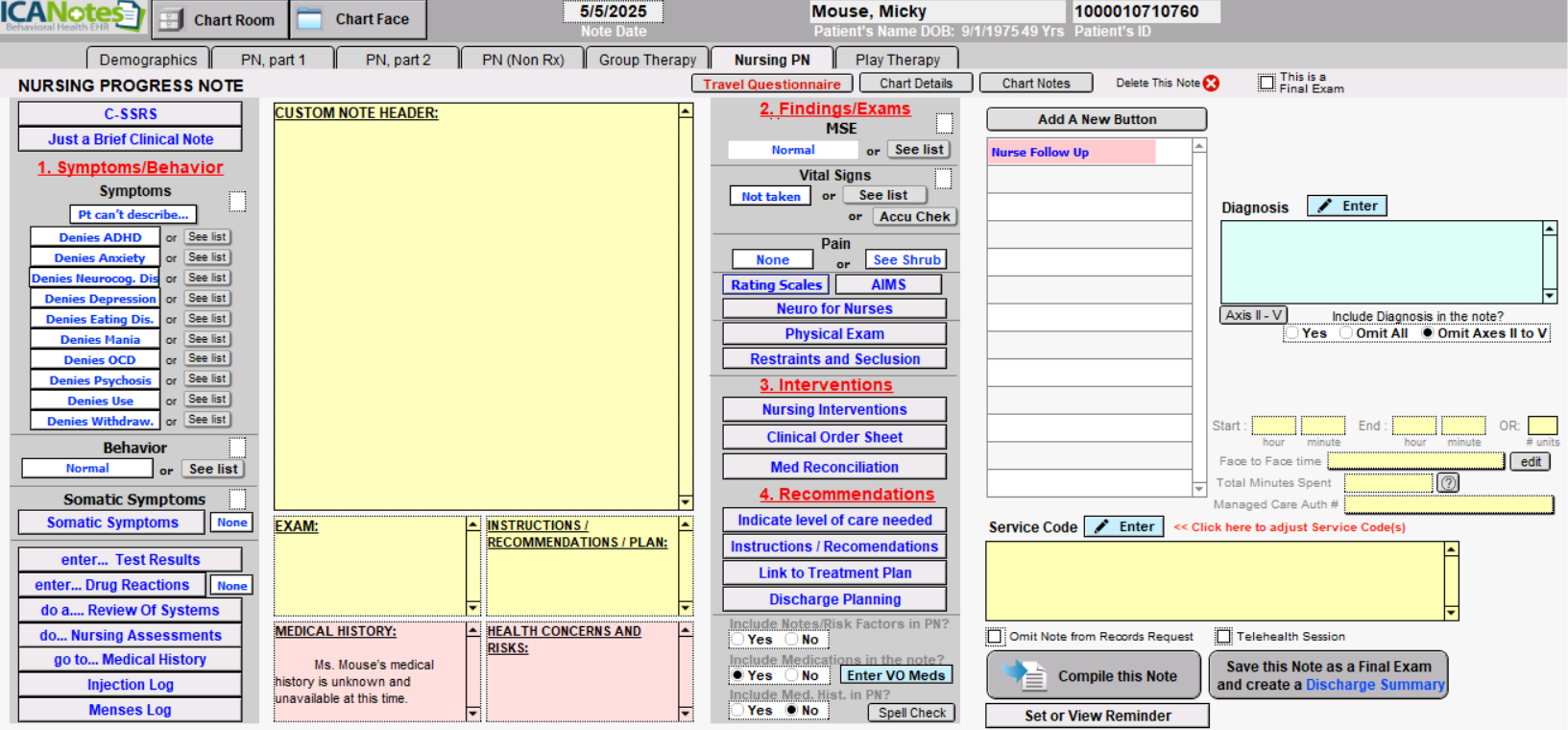Click down arrow of Diagnosis box

click(1549, 296)
